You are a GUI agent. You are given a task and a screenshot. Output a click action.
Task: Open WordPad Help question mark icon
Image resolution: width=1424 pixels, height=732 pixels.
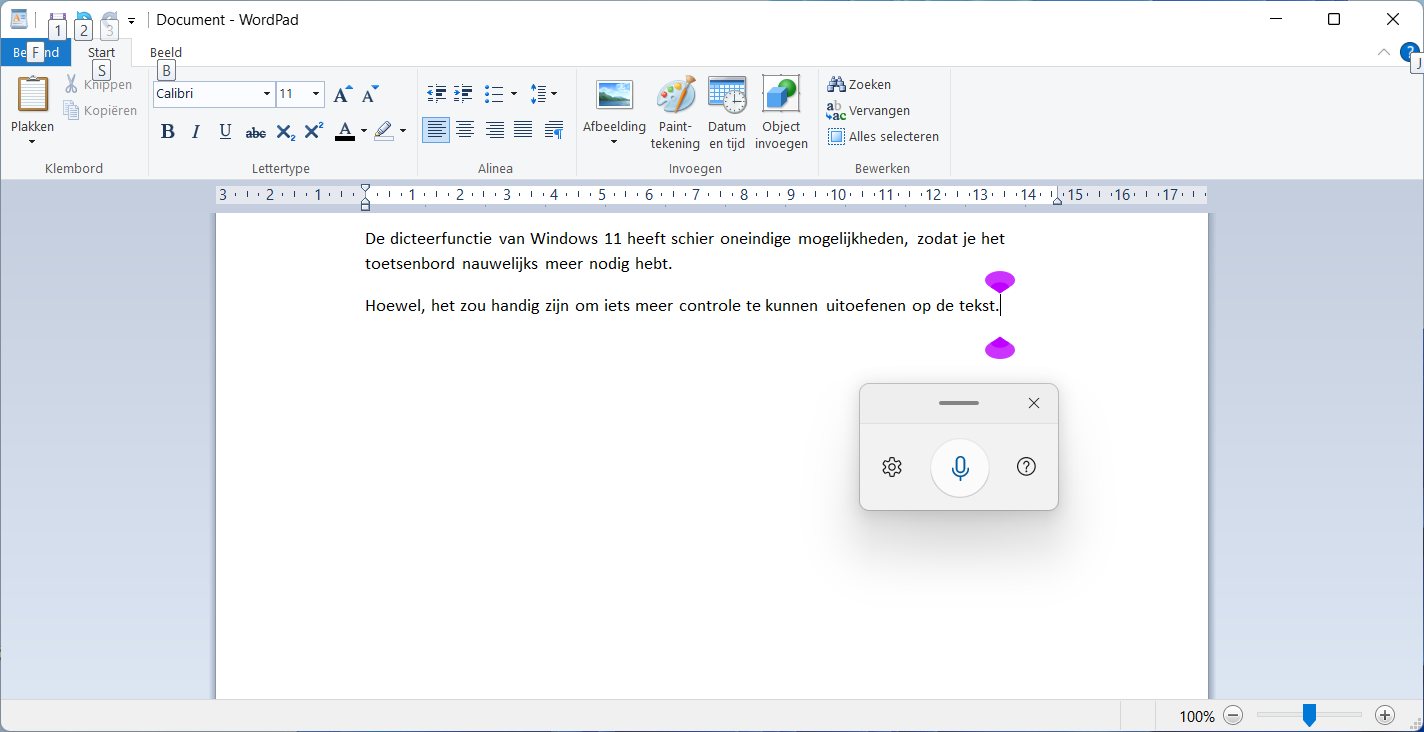click(x=1409, y=52)
